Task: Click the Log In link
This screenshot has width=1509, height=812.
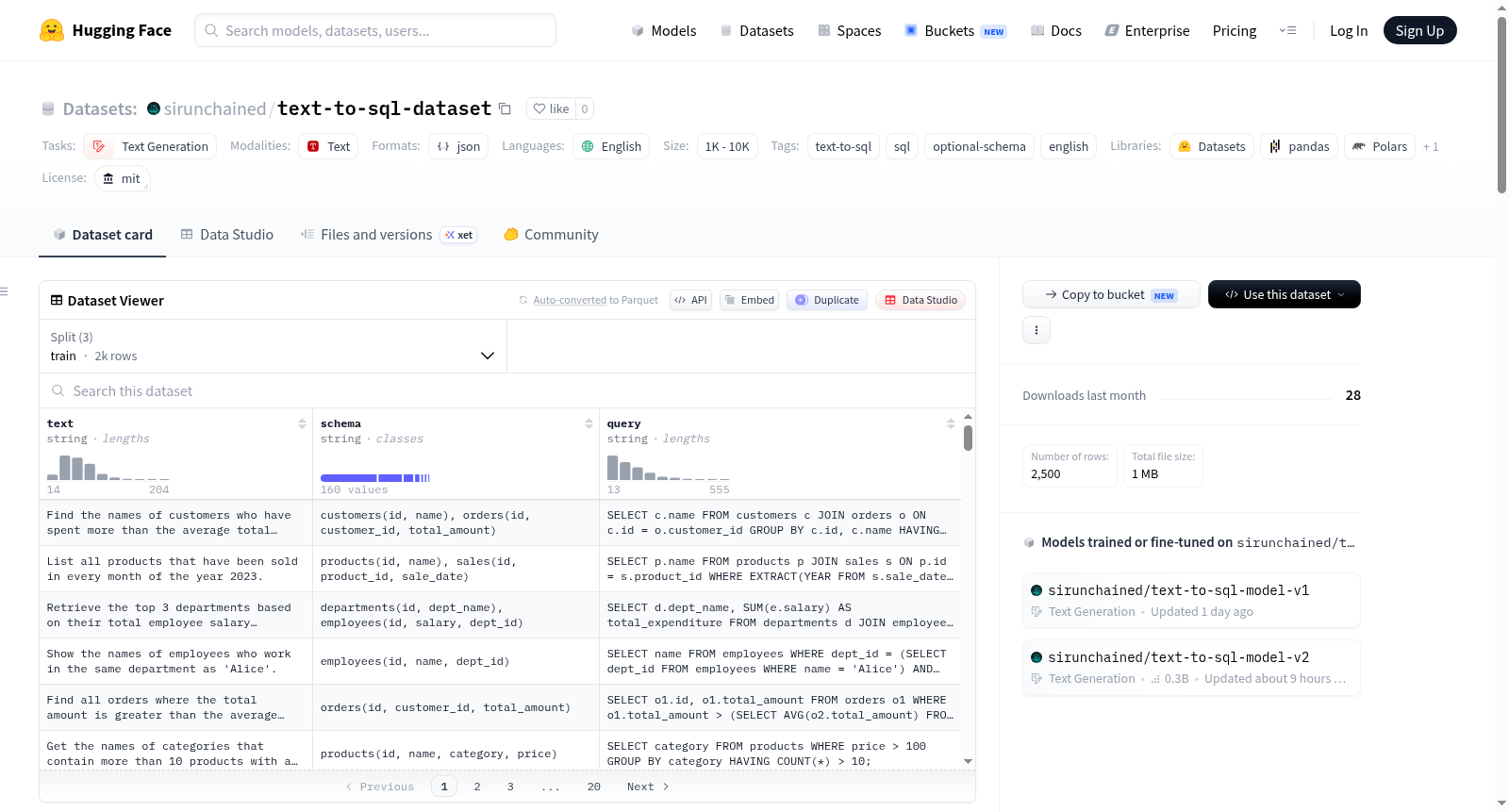Action: coord(1349,31)
